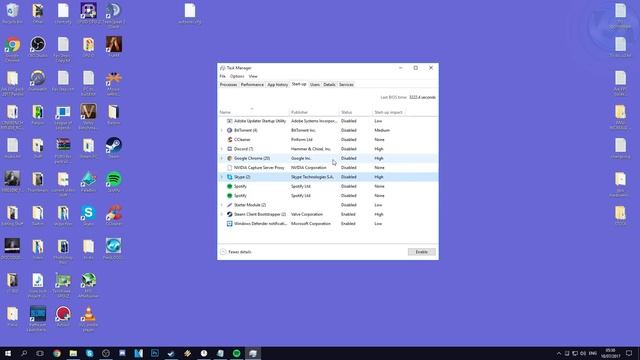Sort by the Status column header
Screen dimensions: 640x360
point(356,112)
